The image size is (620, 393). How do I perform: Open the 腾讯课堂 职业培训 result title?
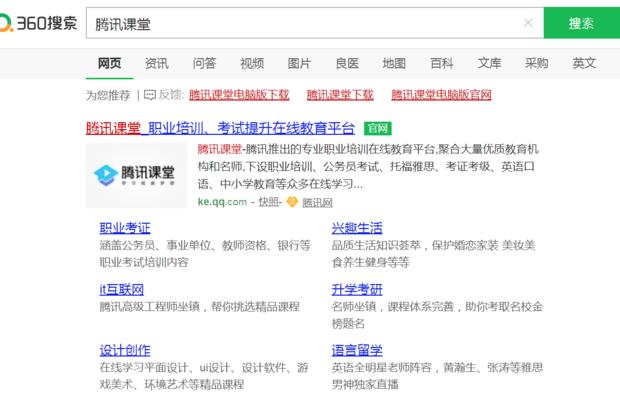pos(220,128)
